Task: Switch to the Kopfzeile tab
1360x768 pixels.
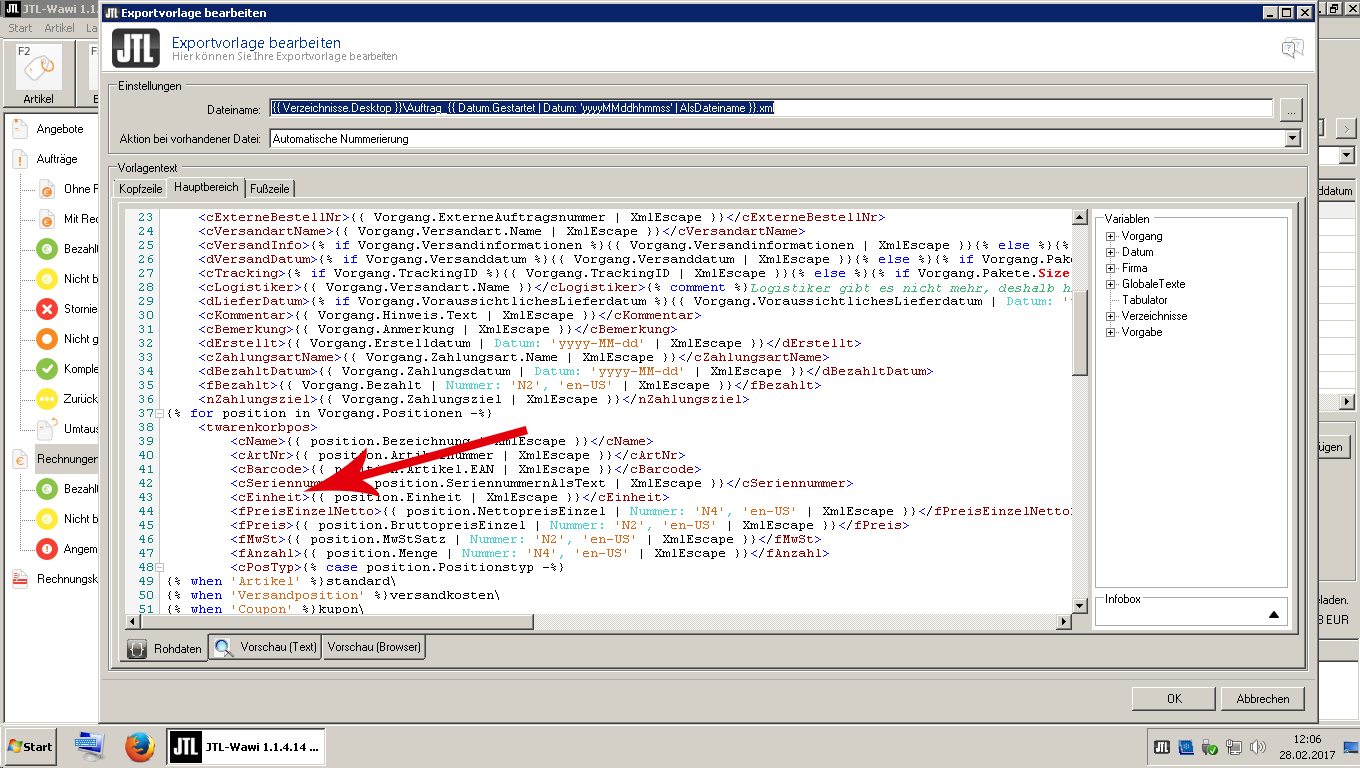Action: pos(140,188)
